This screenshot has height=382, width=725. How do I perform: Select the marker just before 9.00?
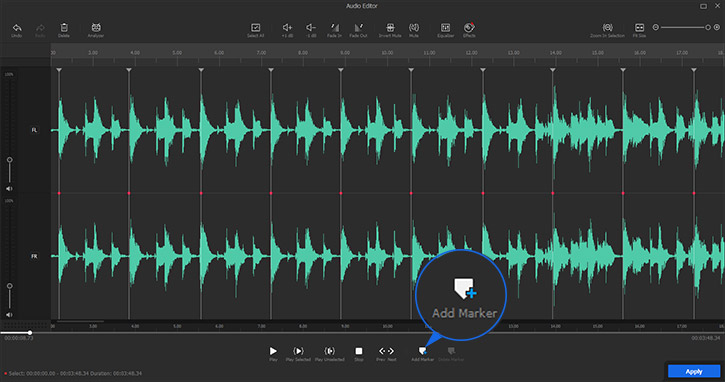(341, 70)
